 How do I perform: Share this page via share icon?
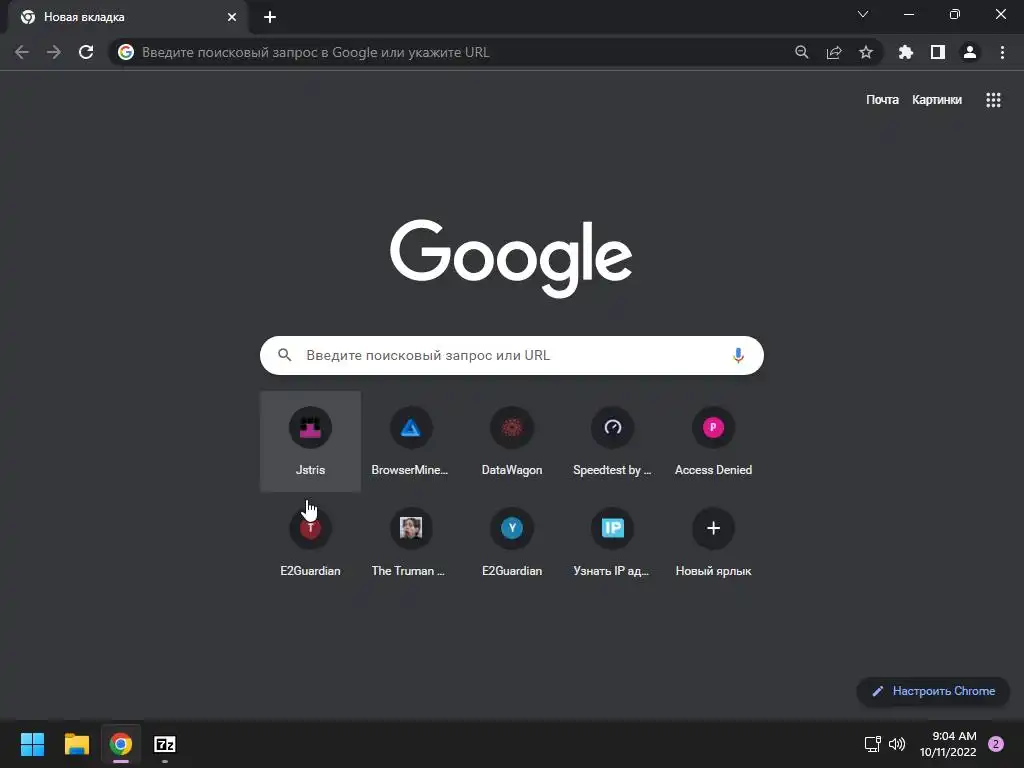point(834,52)
